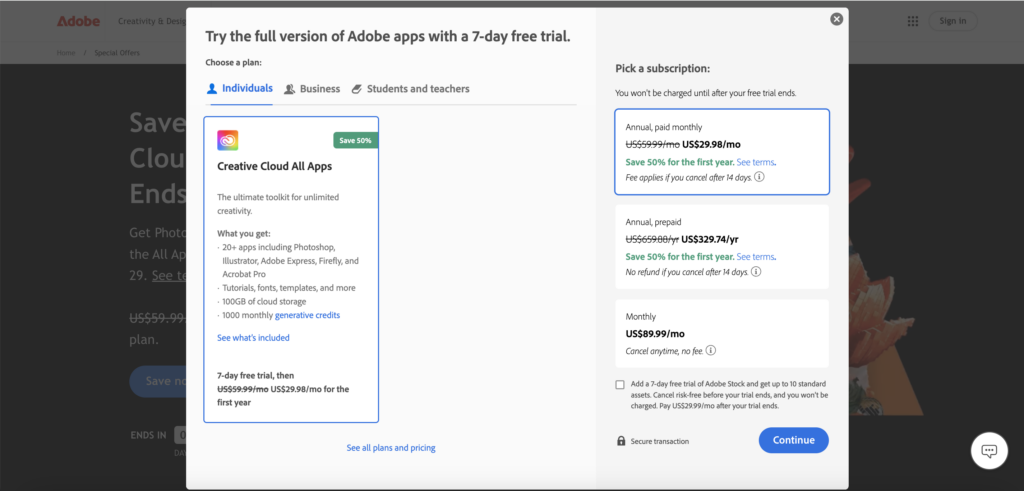Viewport: 1024px width, 491px height.
Task: Open info icon for Annual paid monthly fee
Action: point(760,177)
